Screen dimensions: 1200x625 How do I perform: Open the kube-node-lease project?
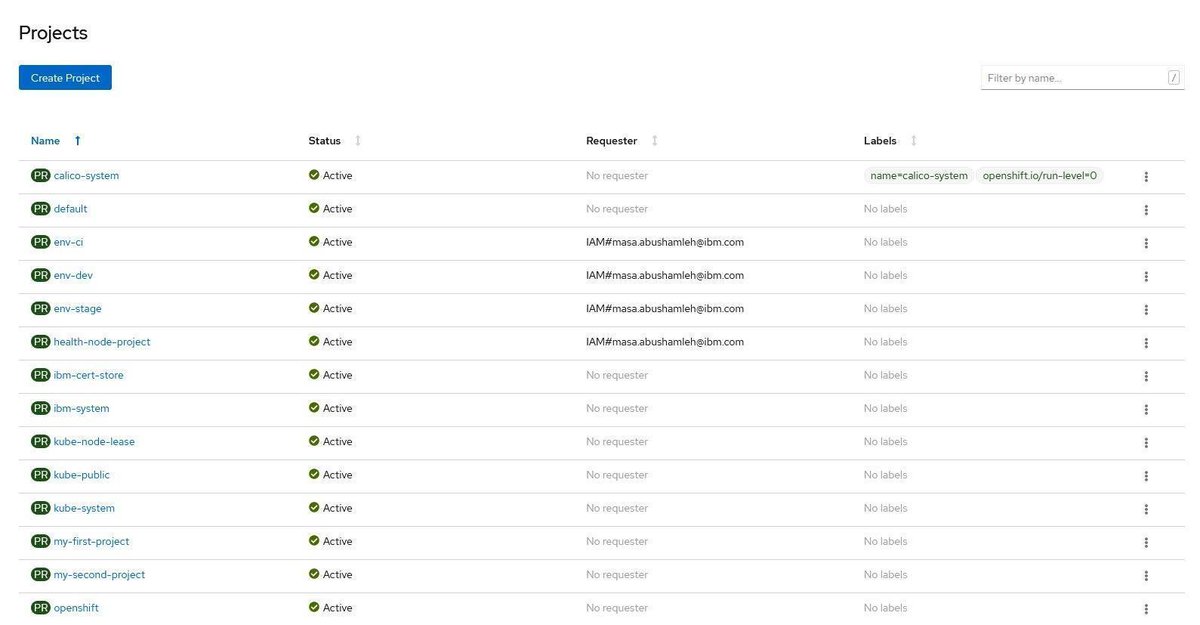click(x=94, y=441)
